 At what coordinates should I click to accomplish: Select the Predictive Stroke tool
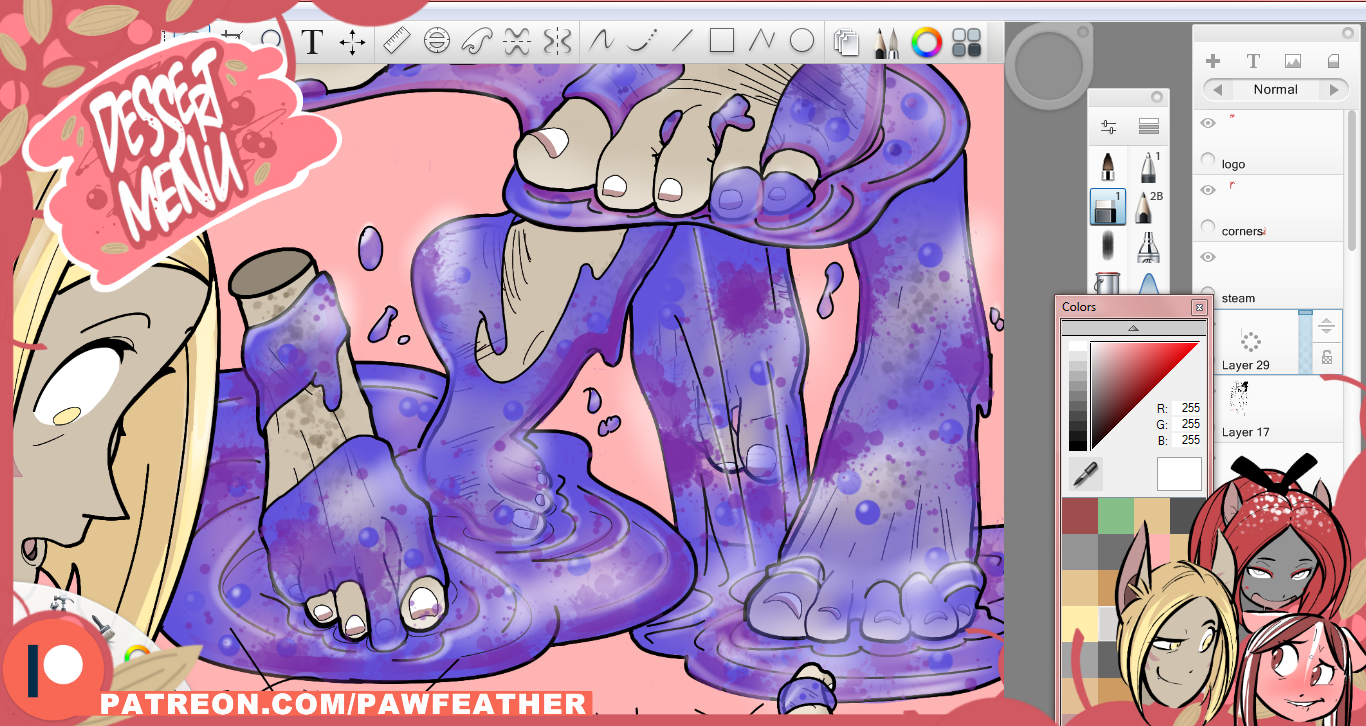point(641,41)
